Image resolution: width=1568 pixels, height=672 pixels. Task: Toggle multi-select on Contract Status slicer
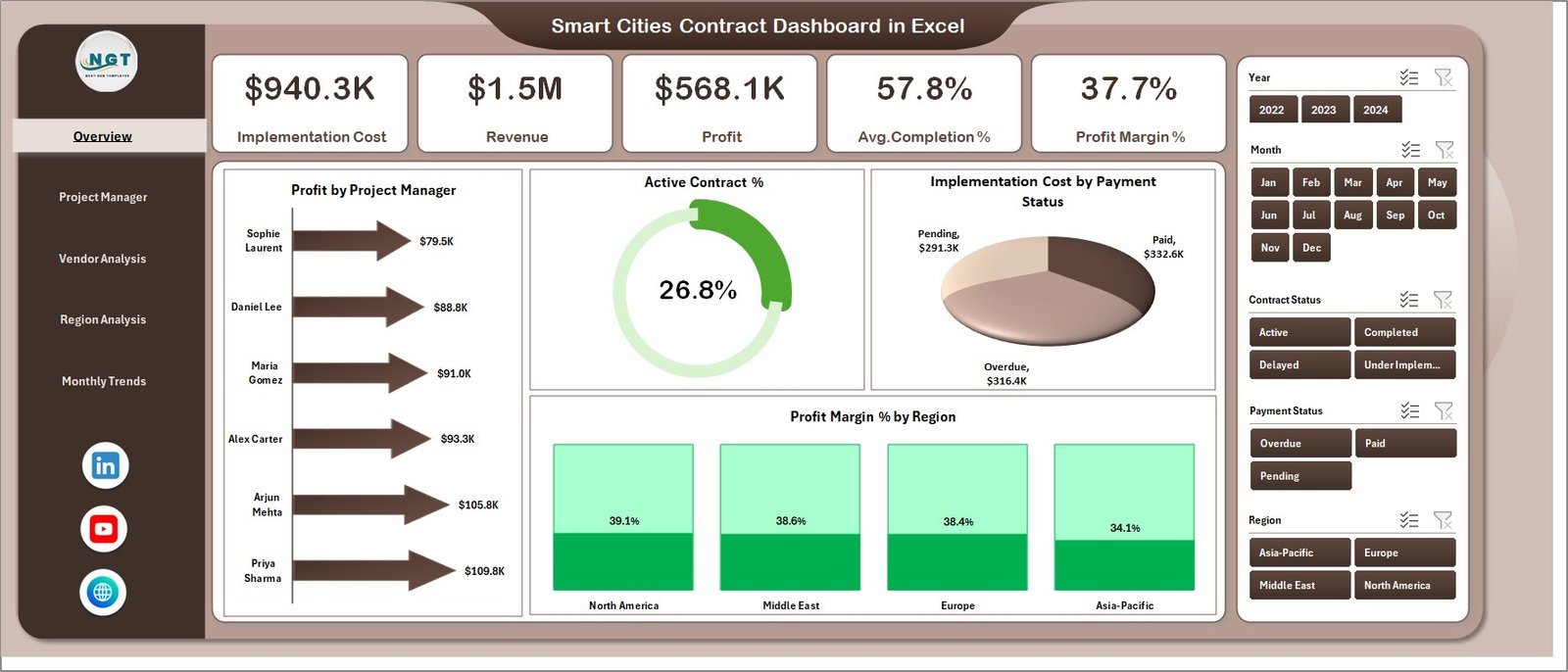pyautogui.click(x=1409, y=300)
